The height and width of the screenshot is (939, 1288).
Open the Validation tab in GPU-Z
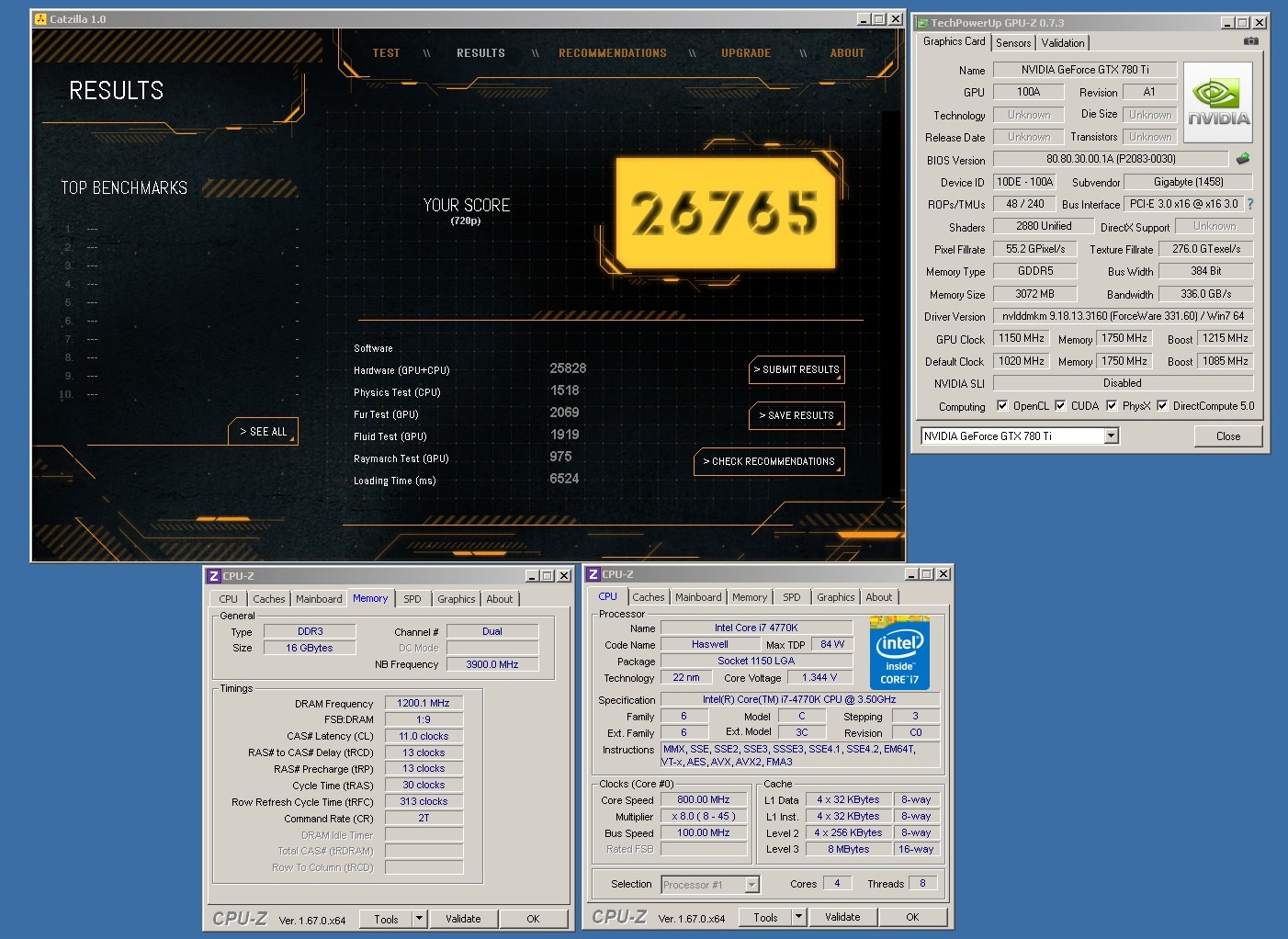[1063, 43]
